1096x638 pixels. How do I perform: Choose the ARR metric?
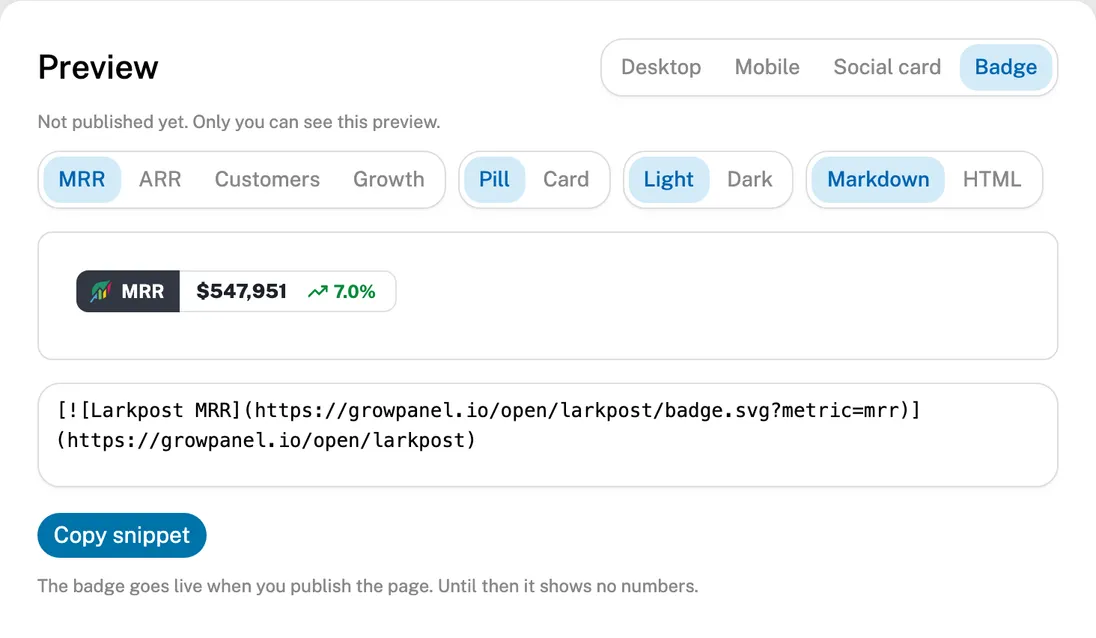pyautogui.click(x=160, y=180)
